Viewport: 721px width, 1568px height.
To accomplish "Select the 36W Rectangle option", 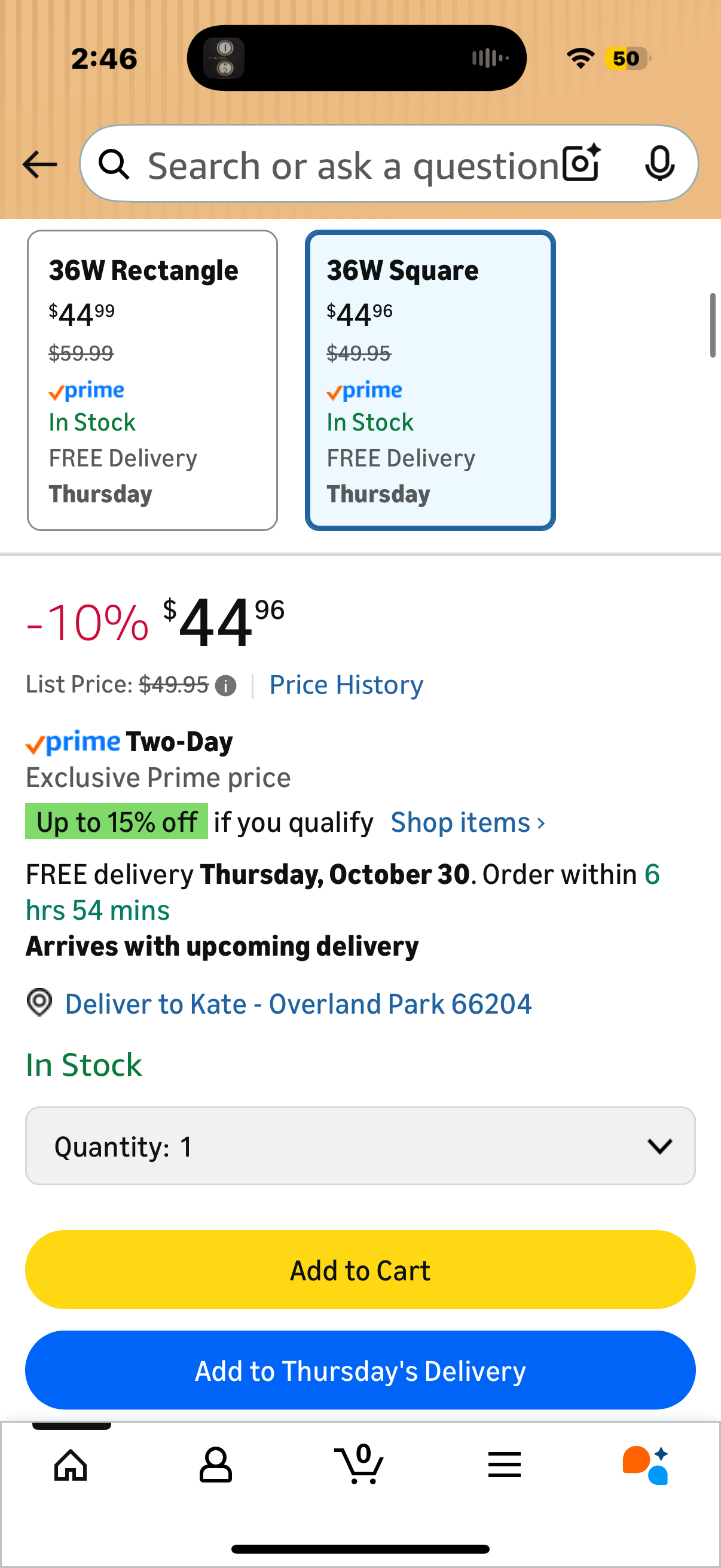I will pyautogui.click(x=152, y=380).
